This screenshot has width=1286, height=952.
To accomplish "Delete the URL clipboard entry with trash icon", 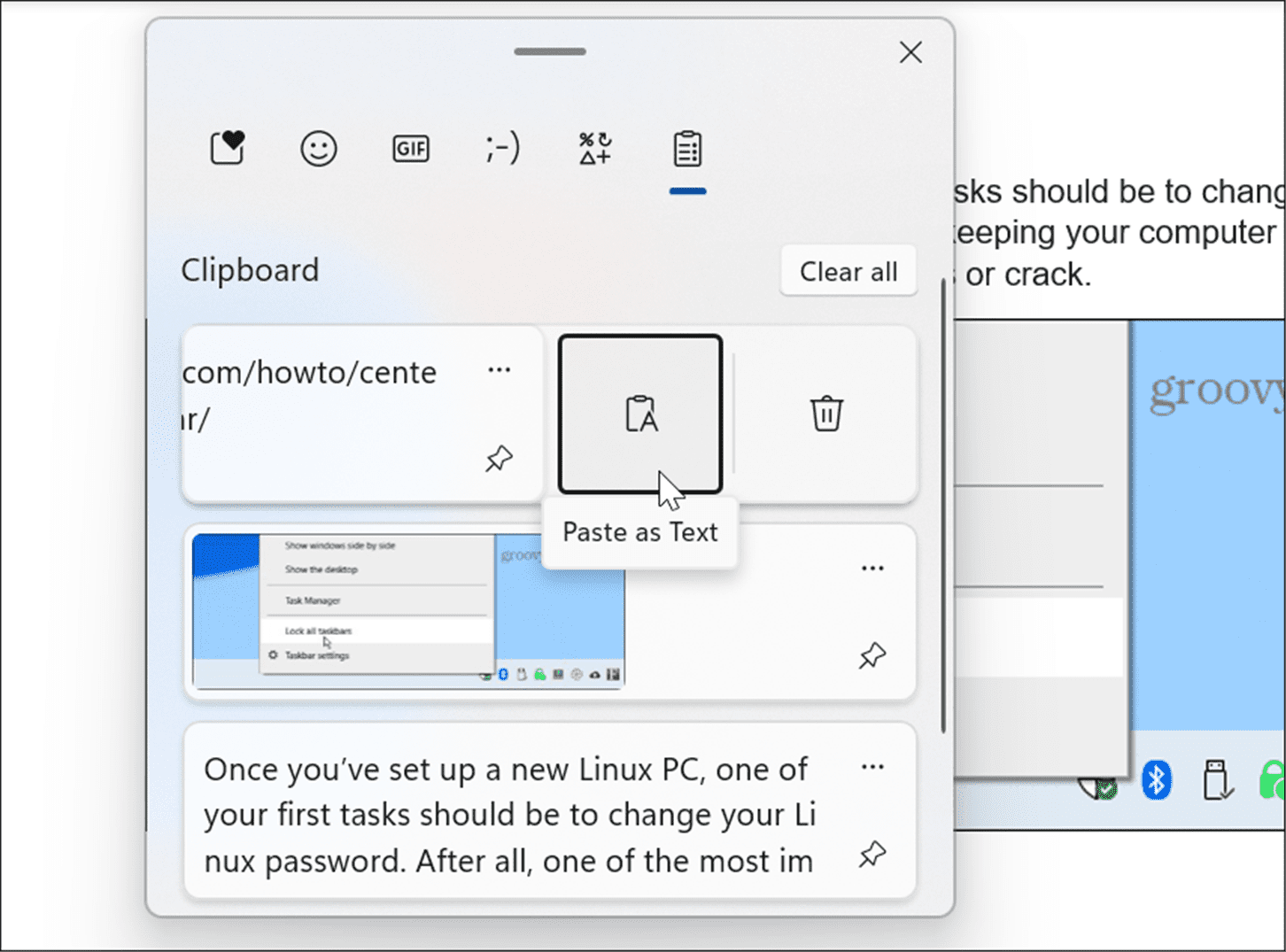I will [x=826, y=413].
